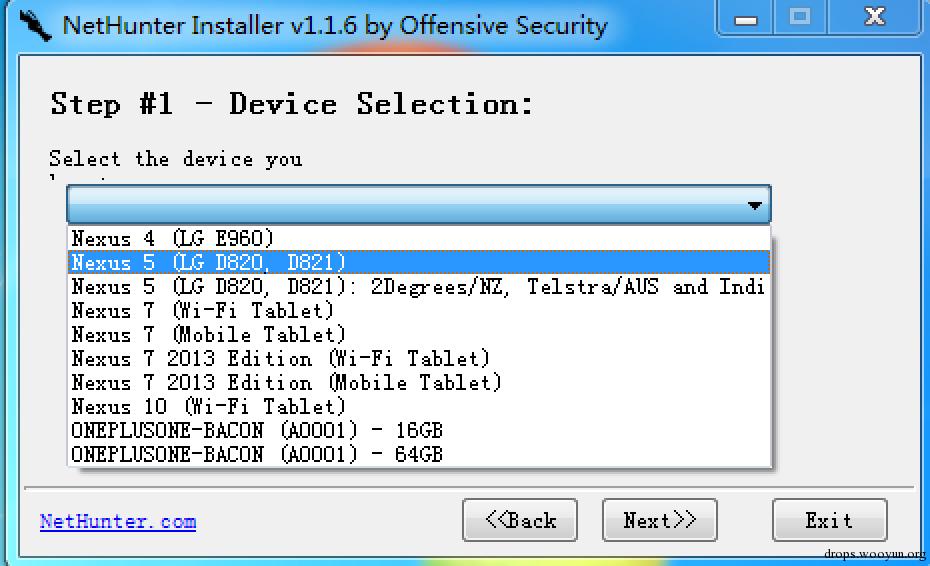Go back with the <<Back button
Image resolution: width=930 pixels, height=566 pixels.
click(520, 520)
